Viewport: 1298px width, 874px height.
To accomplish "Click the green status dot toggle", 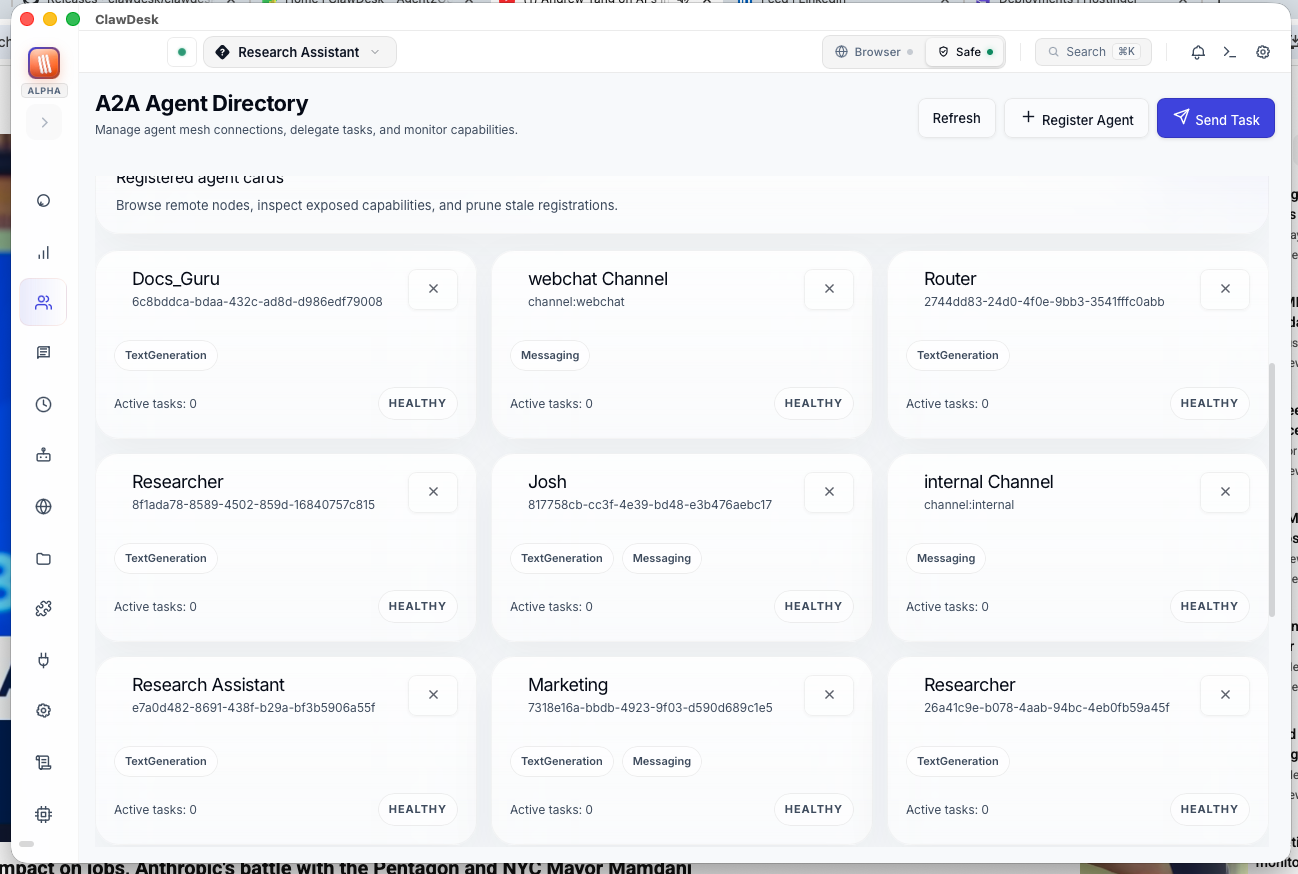I will pyautogui.click(x=181, y=50).
